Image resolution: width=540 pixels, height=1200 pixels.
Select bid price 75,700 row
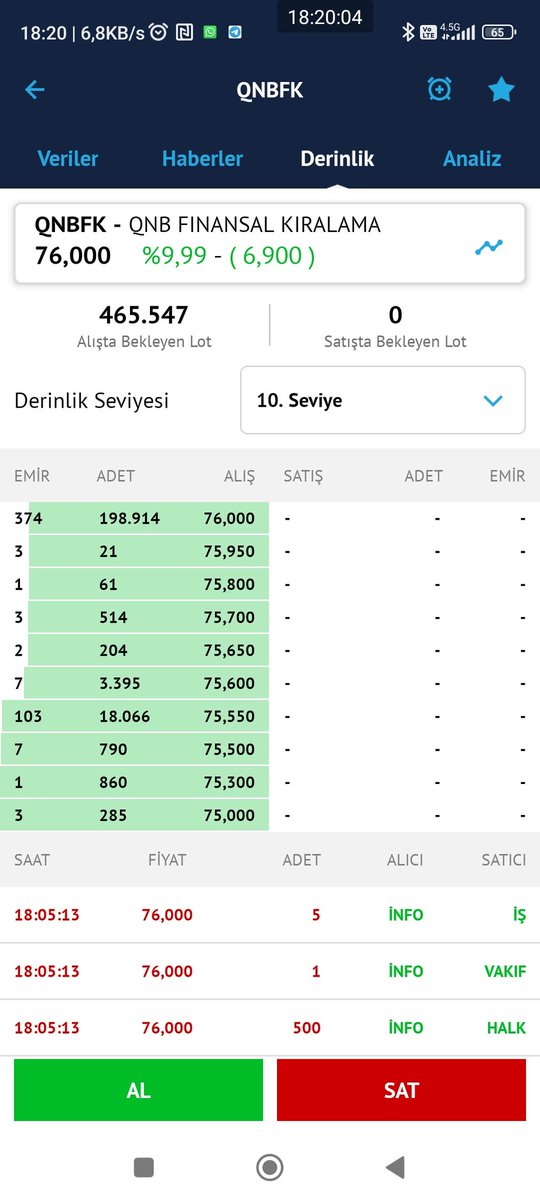[135, 617]
